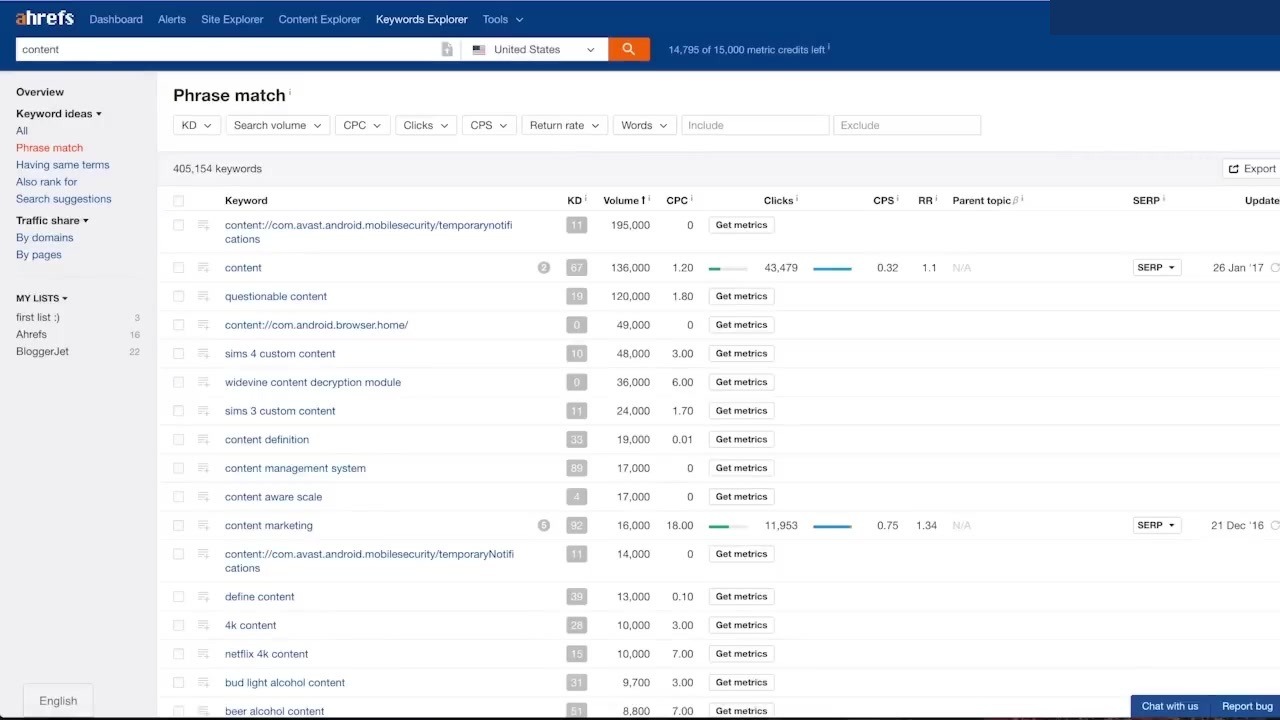
Task: Tick the select-all checkbox in table header
Action: (x=178, y=201)
